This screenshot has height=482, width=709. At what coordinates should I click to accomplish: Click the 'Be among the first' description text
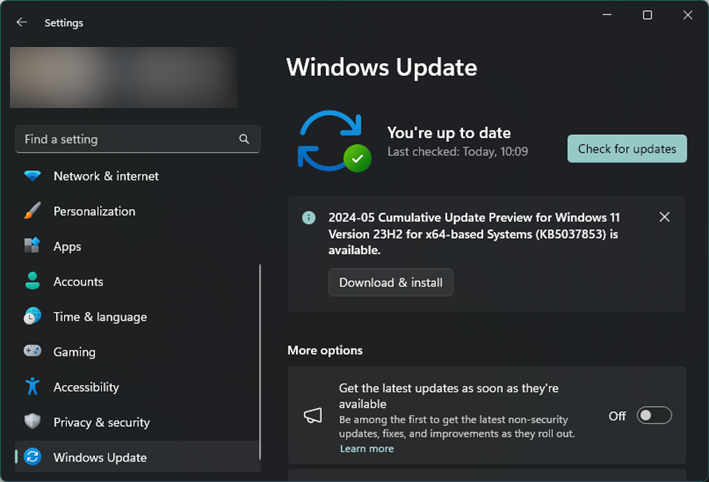tap(457, 426)
